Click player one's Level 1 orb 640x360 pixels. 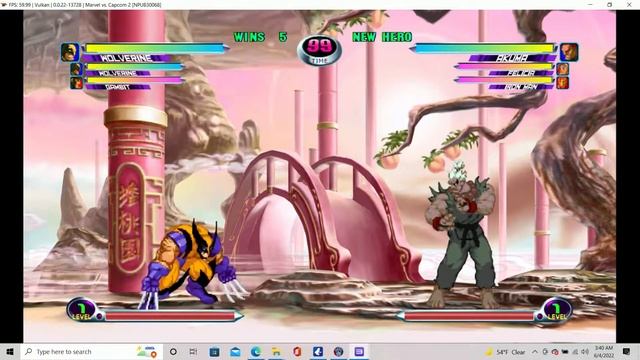point(82,310)
